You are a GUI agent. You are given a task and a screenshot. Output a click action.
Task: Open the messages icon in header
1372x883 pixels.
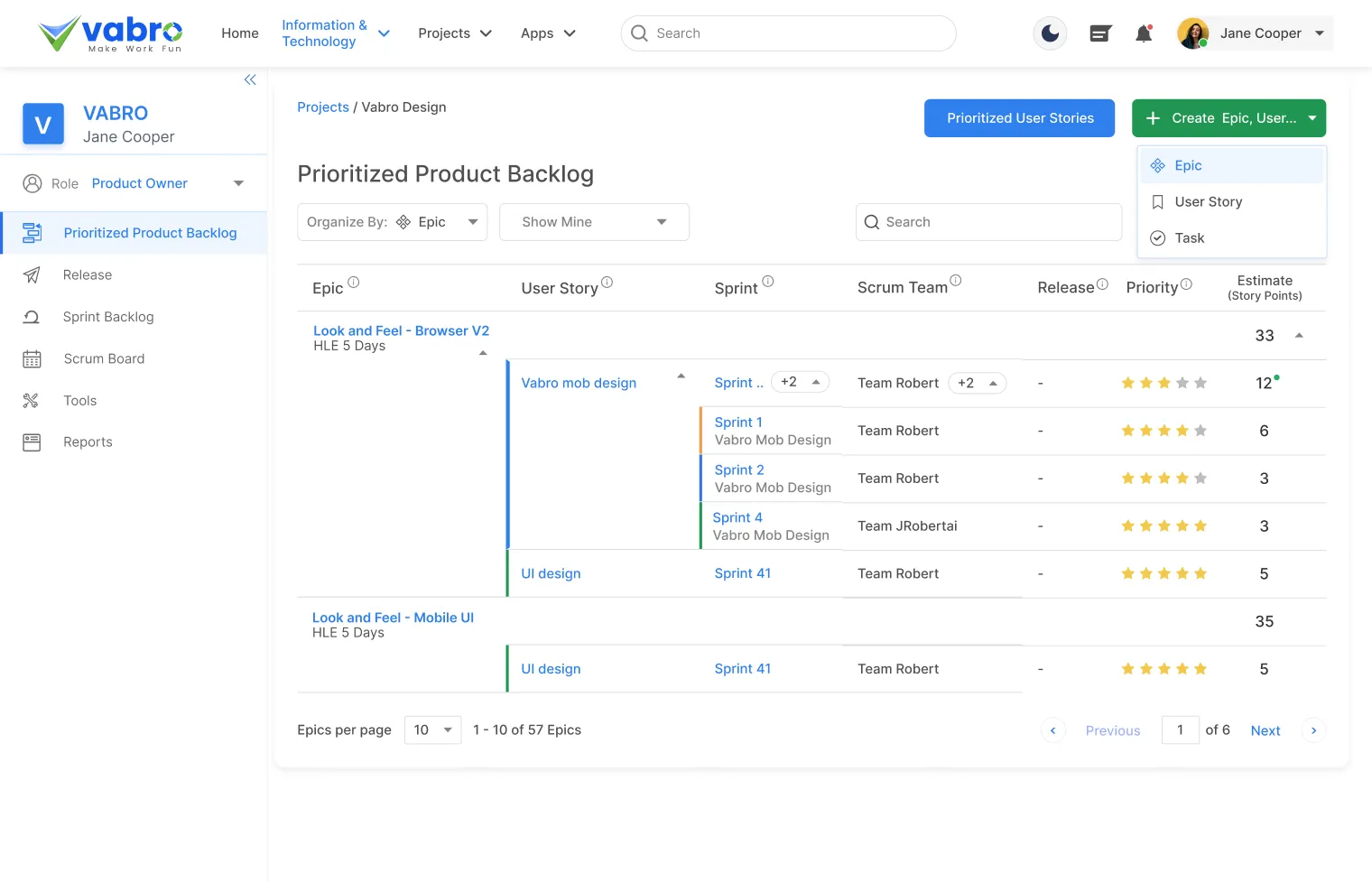1100,34
